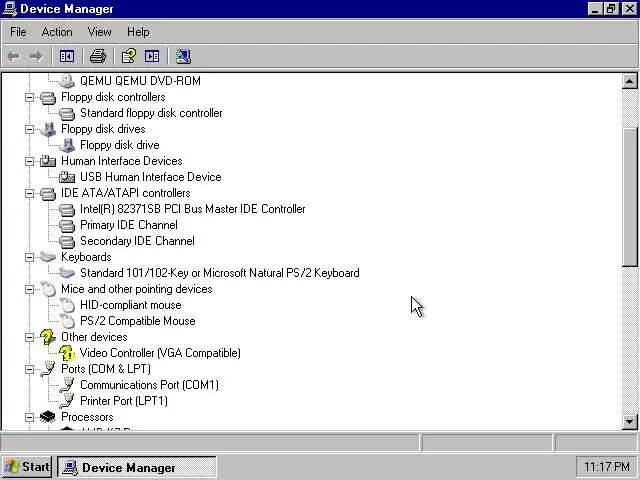Select 'Video Controller (VGA Compatible)' text
The width and height of the screenshot is (640, 480).
point(160,353)
